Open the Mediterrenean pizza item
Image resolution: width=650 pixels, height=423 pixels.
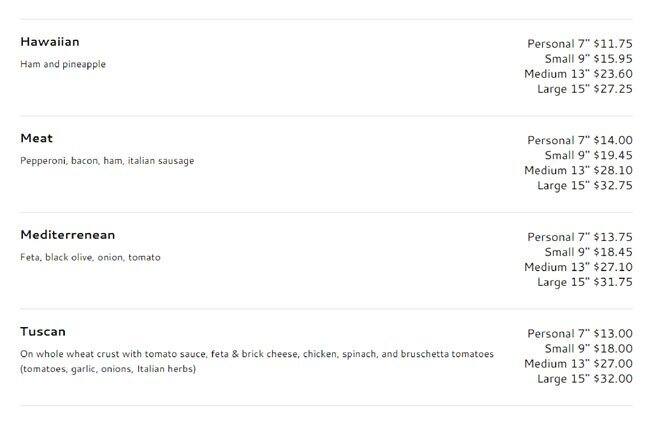(x=68, y=235)
